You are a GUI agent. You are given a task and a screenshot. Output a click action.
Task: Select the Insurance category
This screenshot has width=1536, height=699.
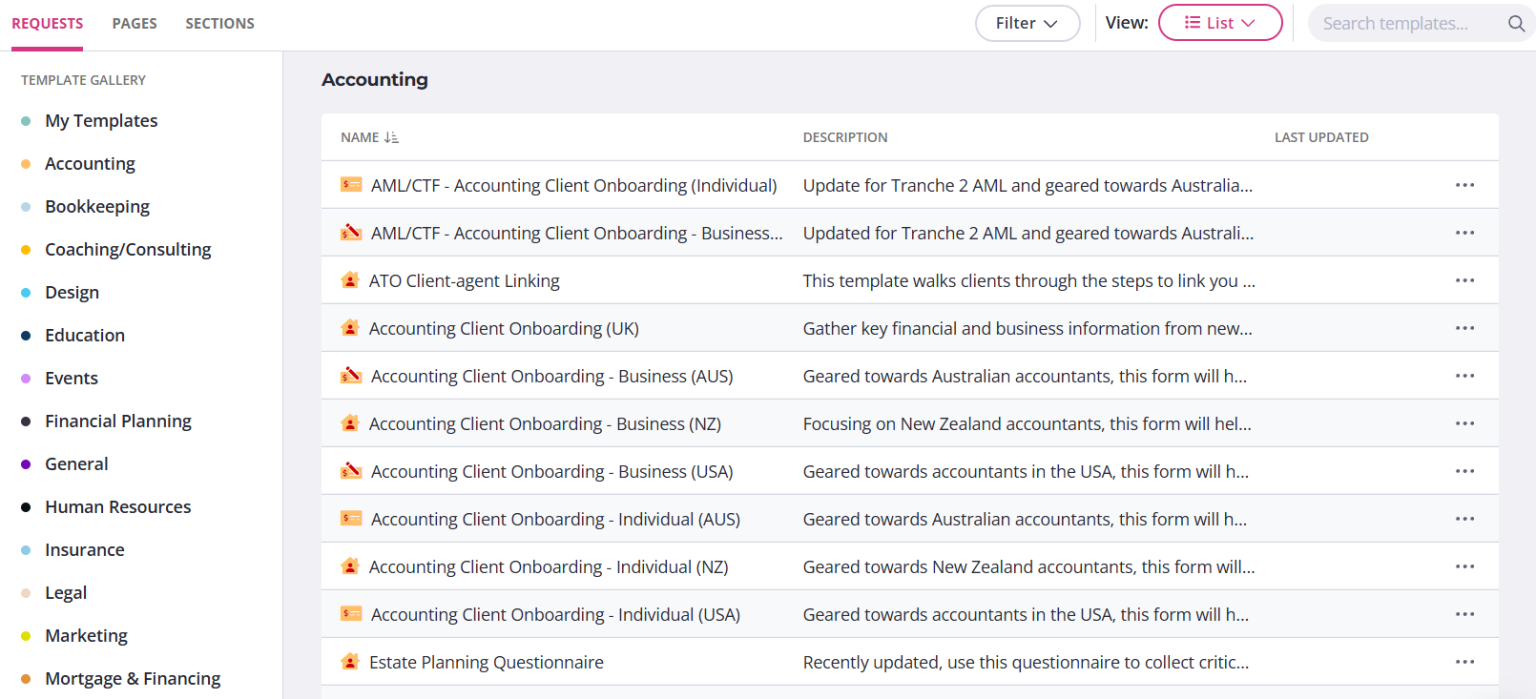tap(85, 551)
